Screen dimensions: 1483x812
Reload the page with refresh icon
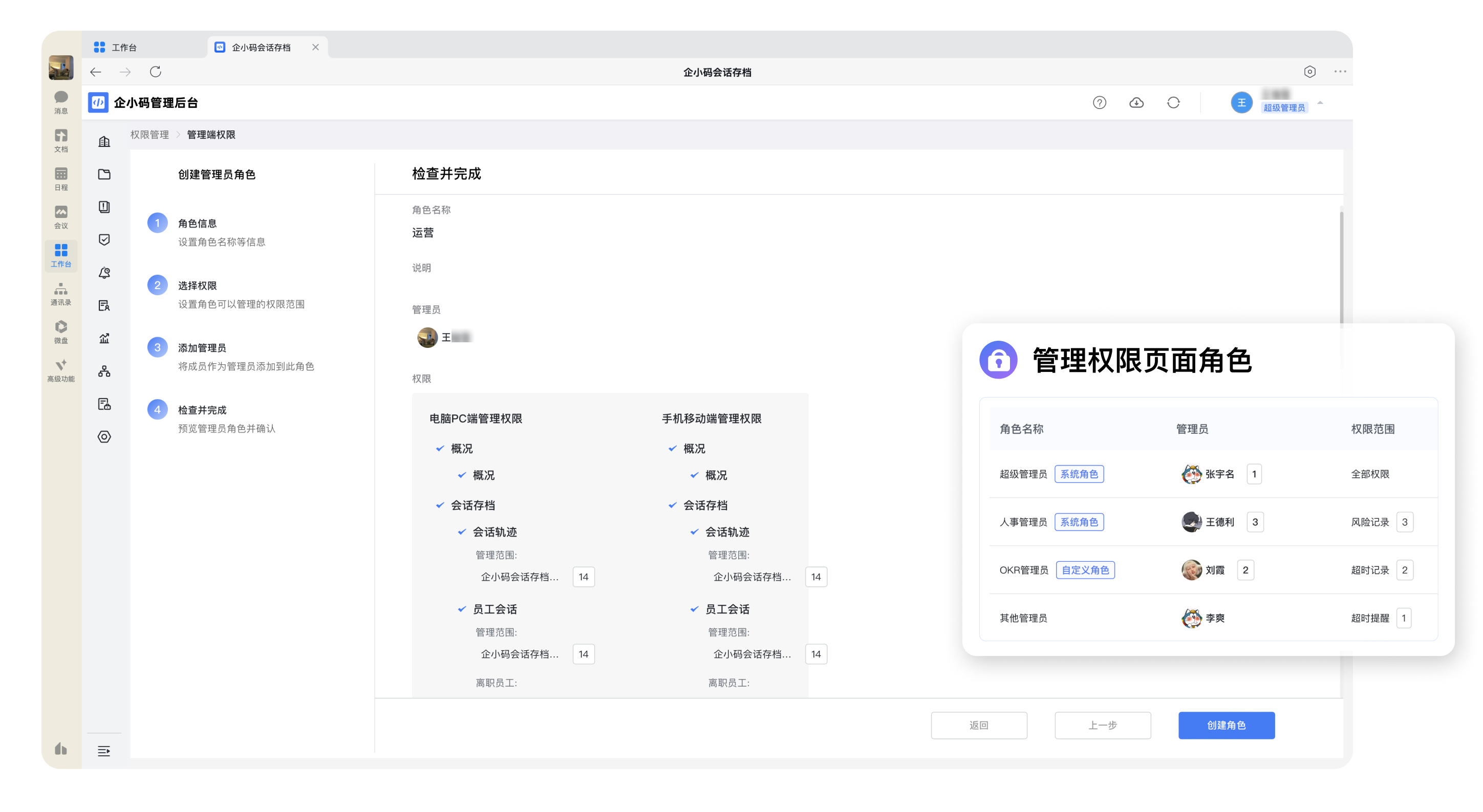pyautogui.click(x=156, y=72)
